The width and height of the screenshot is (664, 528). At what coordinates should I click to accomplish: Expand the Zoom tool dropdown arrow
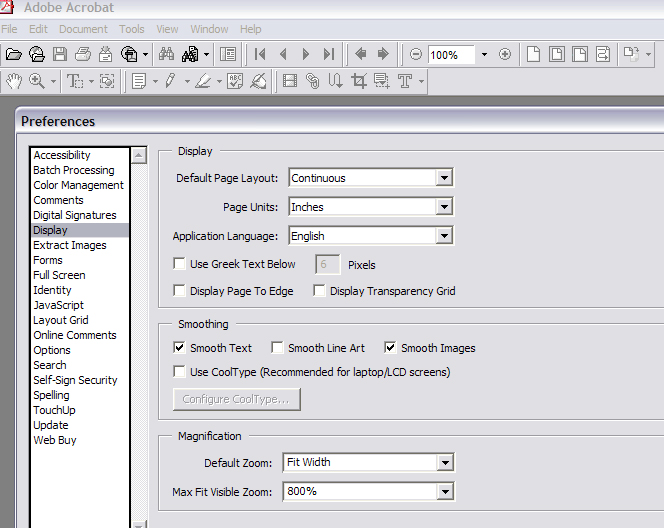coord(53,80)
